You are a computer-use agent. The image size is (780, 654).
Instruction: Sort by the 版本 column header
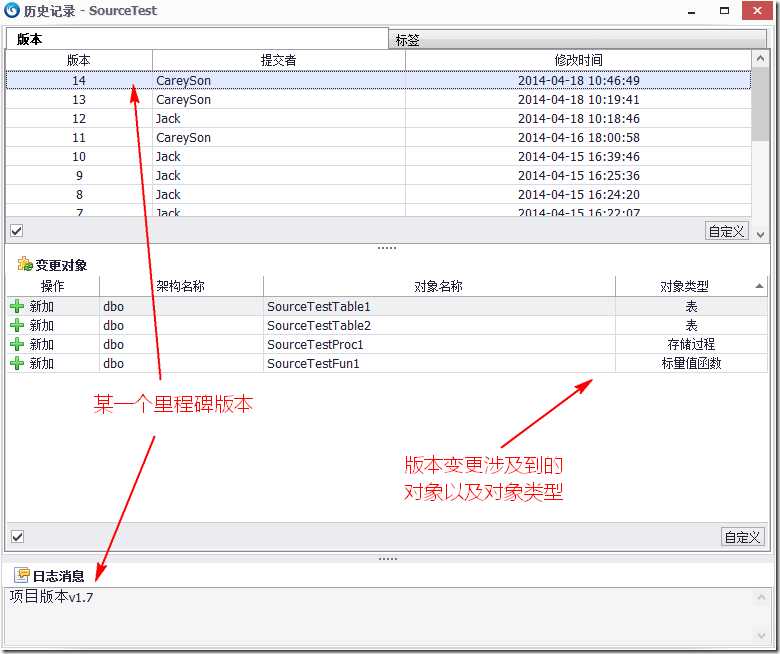79,60
